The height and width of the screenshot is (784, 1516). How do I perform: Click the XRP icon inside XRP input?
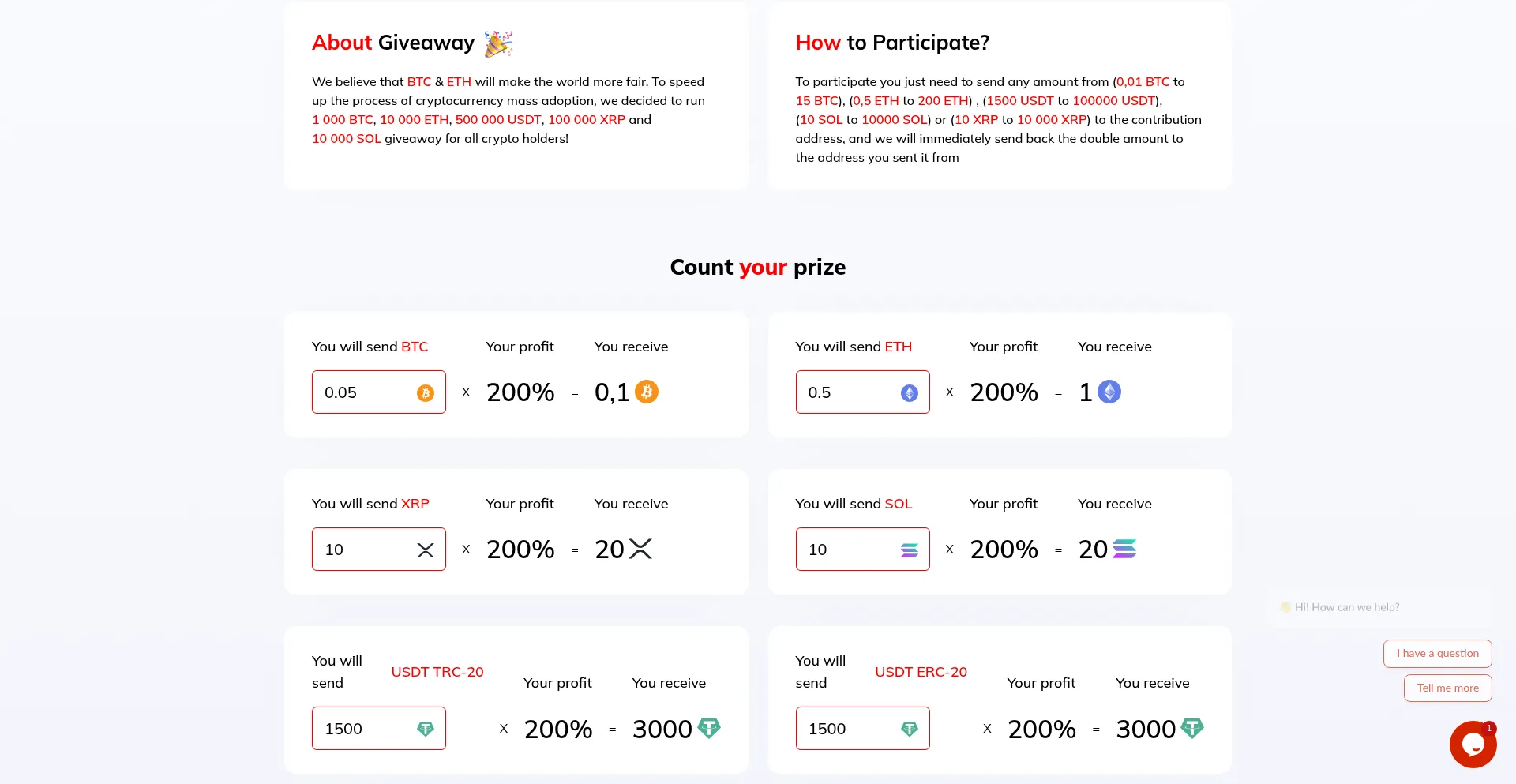pos(425,550)
